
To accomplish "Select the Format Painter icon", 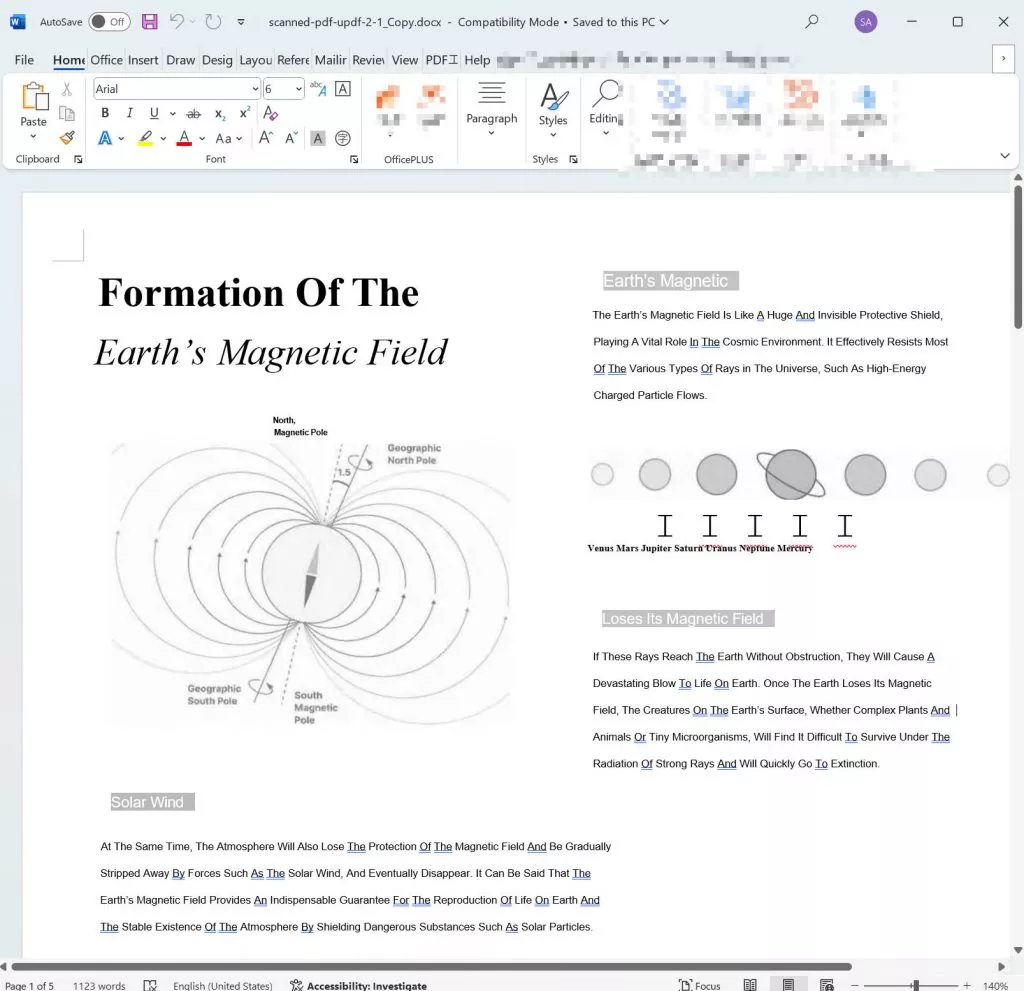I will tap(67, 138).
